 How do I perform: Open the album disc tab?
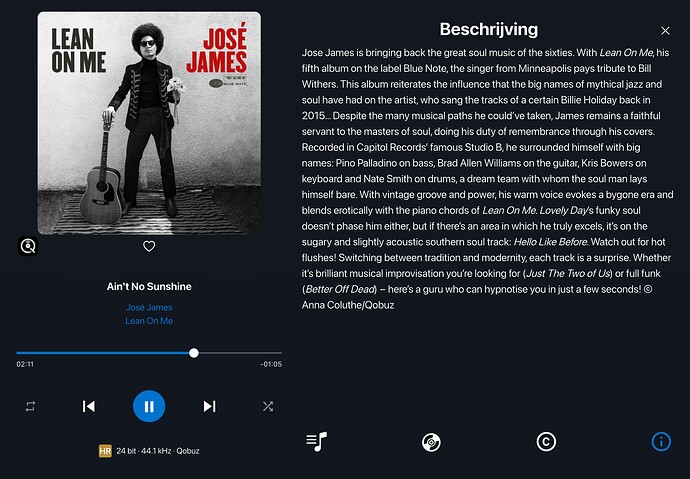click(x=431, y=441)
